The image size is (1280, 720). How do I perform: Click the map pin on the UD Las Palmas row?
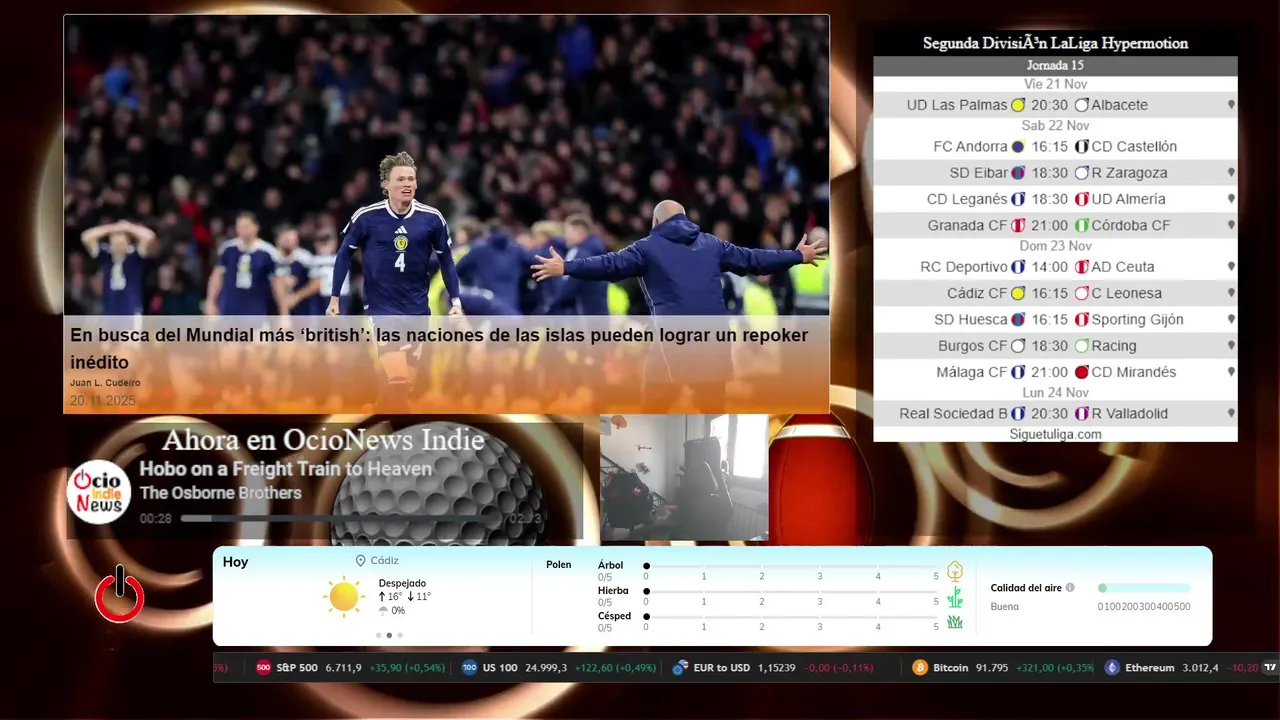(x=1231, y=105)
